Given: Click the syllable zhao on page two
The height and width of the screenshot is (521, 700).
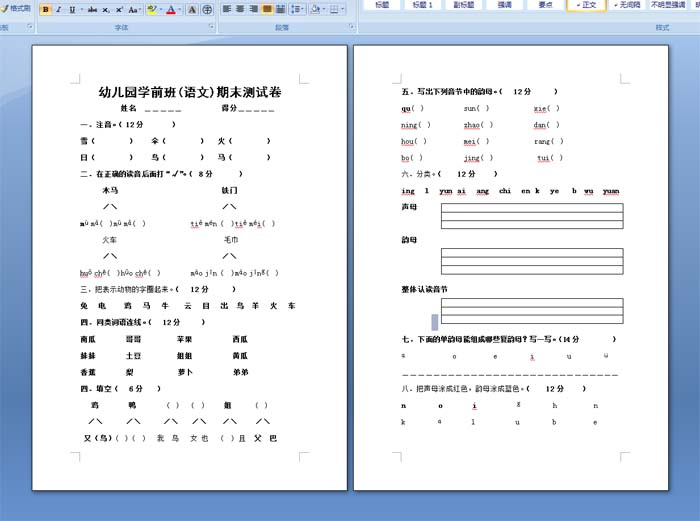Looking at the screenshot, I should pyautogui.click(x=471, y=125).
